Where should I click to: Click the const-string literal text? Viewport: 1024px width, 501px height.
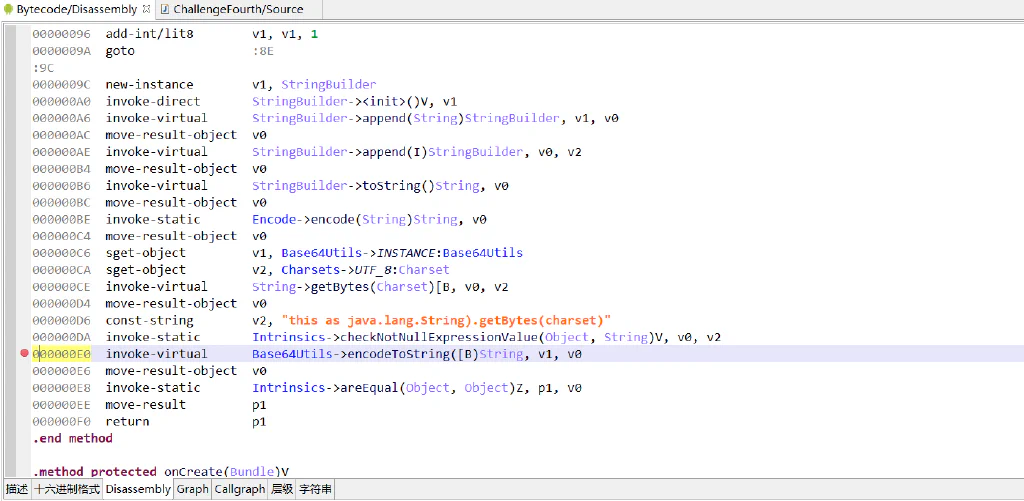click(445, 320)
